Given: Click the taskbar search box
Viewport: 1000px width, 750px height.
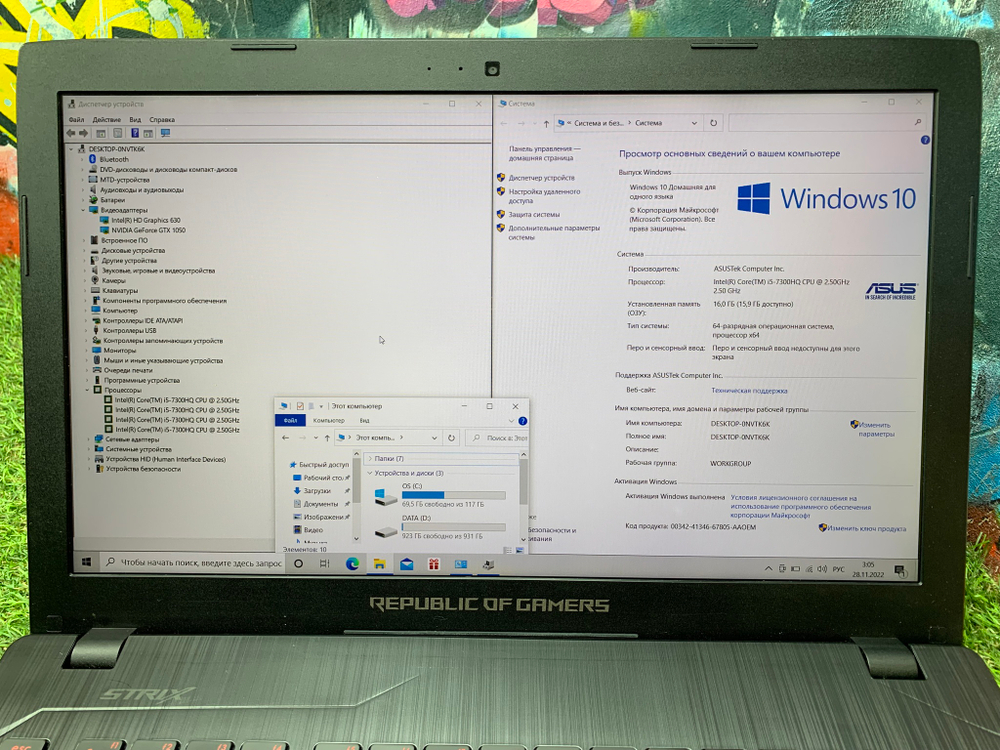Looking at the screenshot, I should point(193,563).
